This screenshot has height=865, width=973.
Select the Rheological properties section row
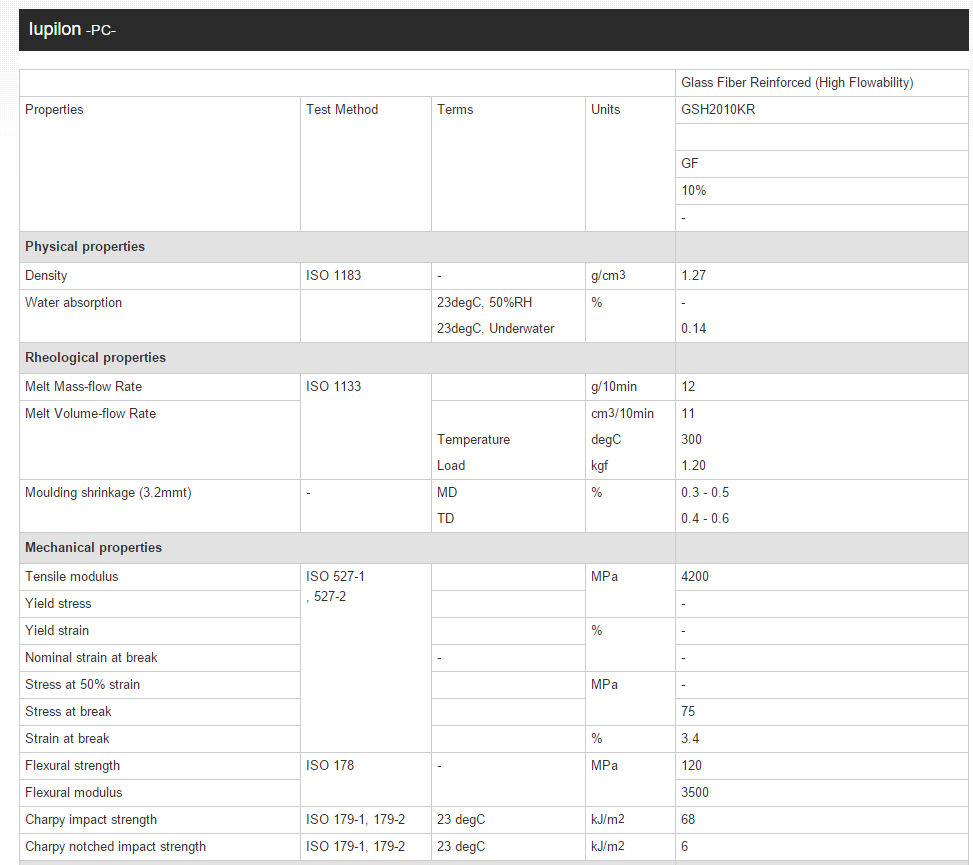point(95,358)
